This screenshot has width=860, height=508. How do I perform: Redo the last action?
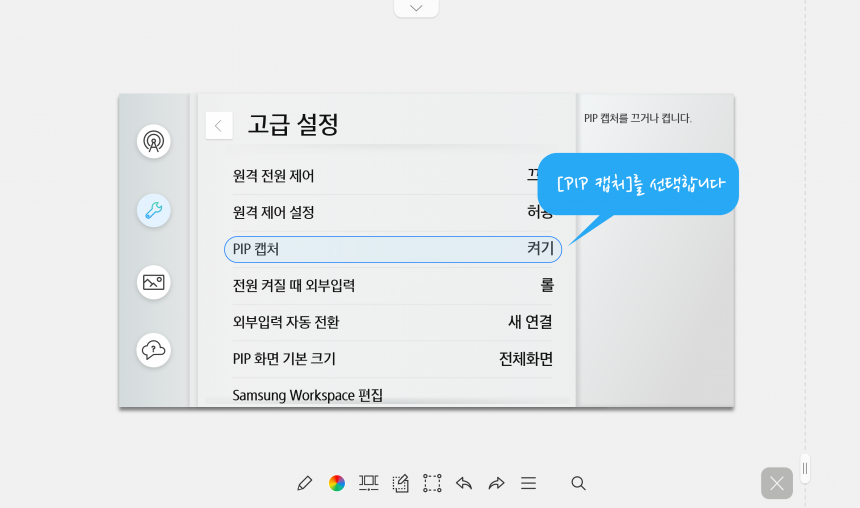496,483
